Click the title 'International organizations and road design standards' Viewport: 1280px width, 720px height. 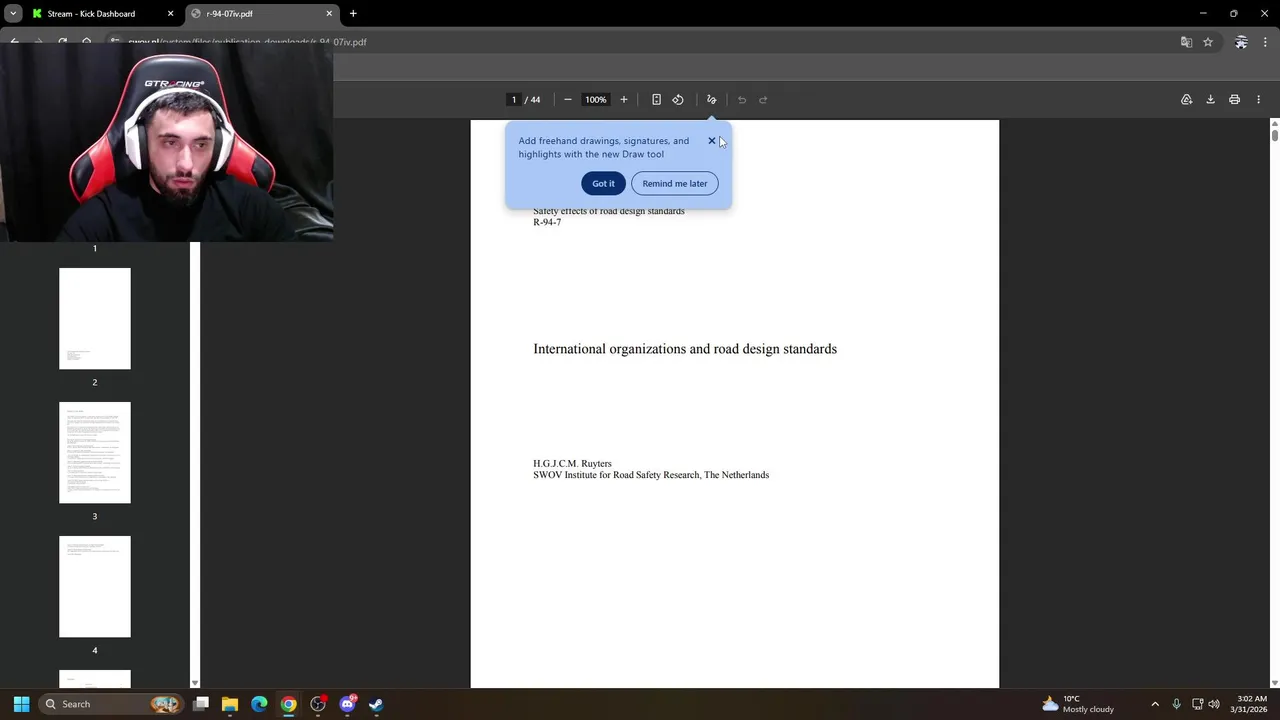[685, 349]
